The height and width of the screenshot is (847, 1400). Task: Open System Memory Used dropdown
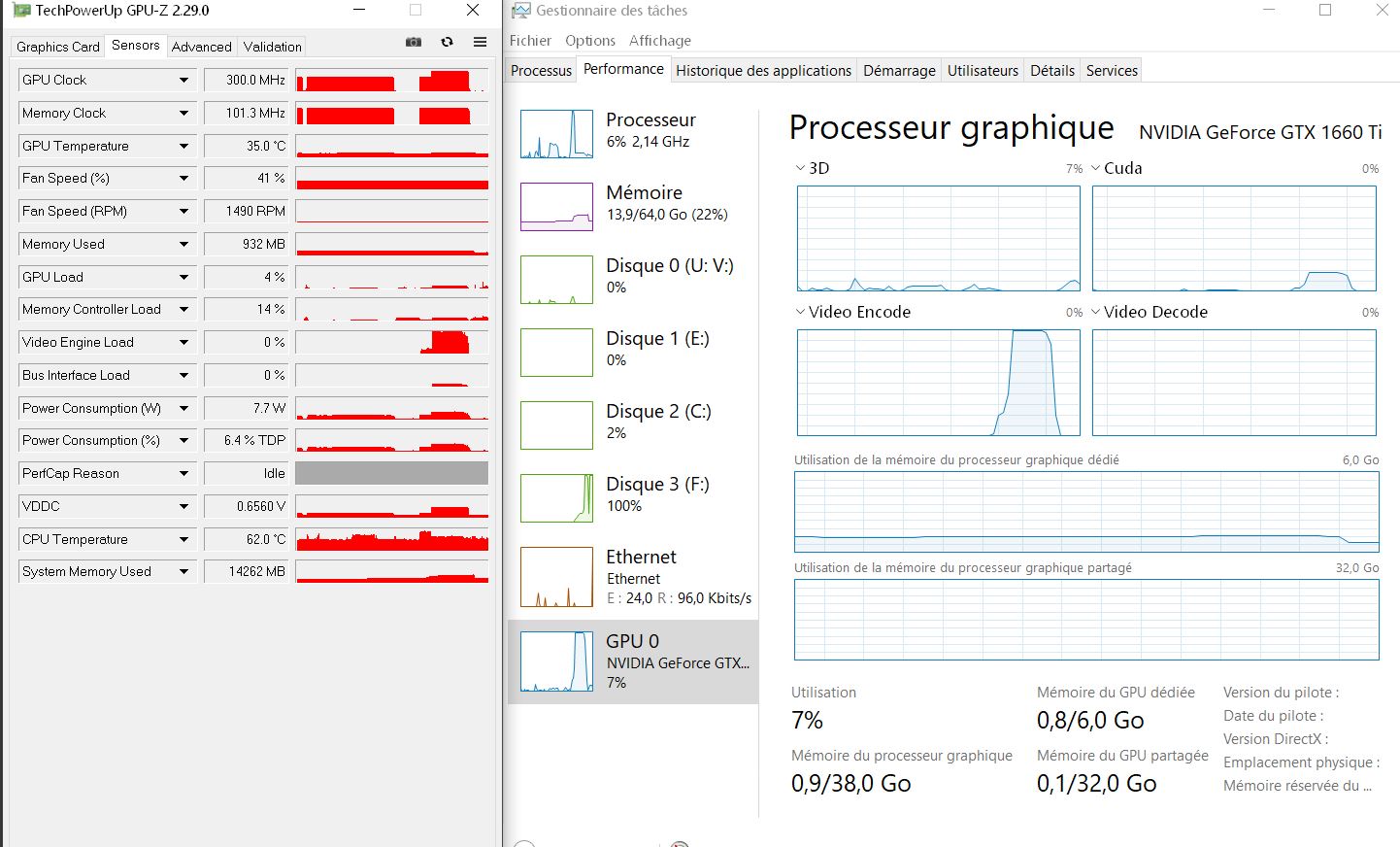click(183, 571)
